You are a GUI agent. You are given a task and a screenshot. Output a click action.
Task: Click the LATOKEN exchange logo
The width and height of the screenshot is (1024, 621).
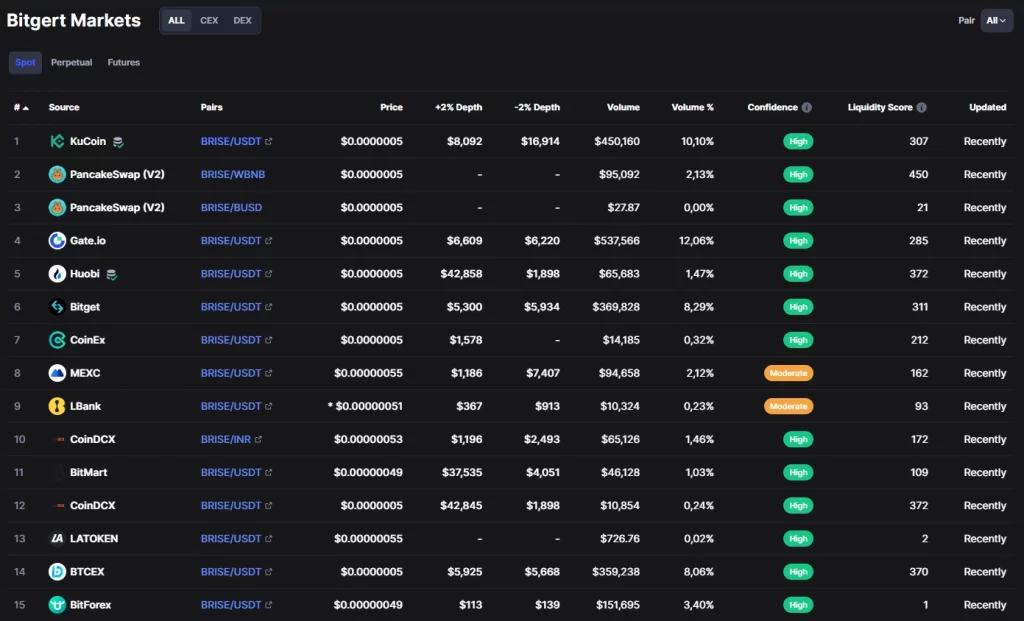pyautogui.click(x=57, y=539)
